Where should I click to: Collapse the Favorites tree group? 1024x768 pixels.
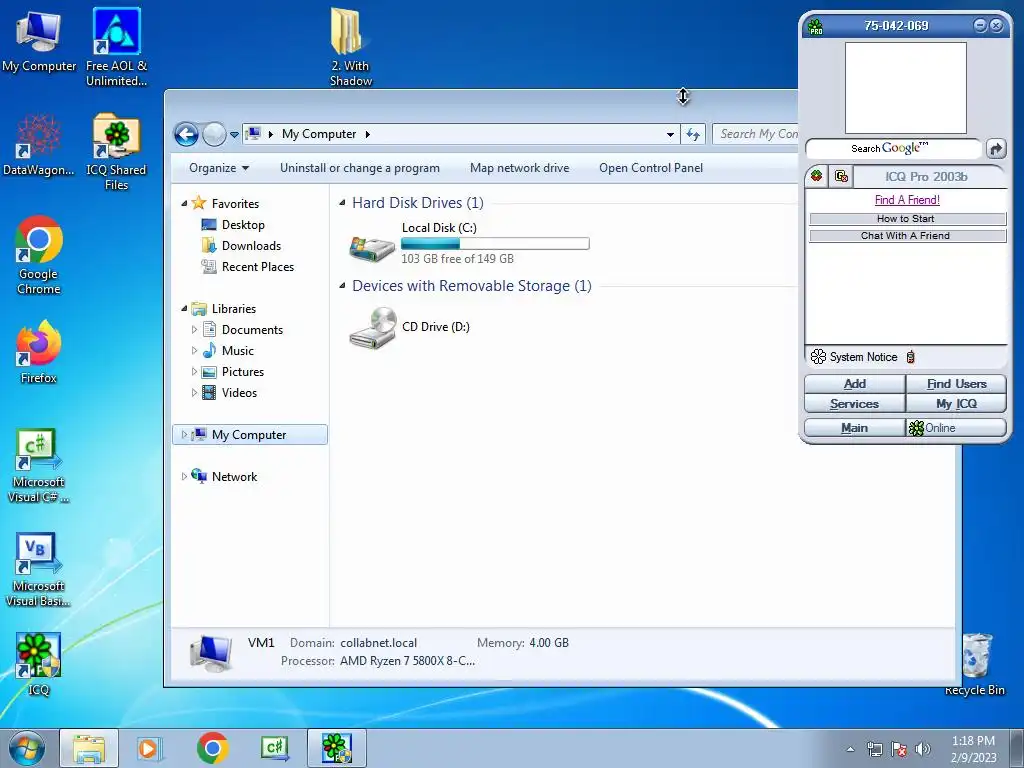184,204
